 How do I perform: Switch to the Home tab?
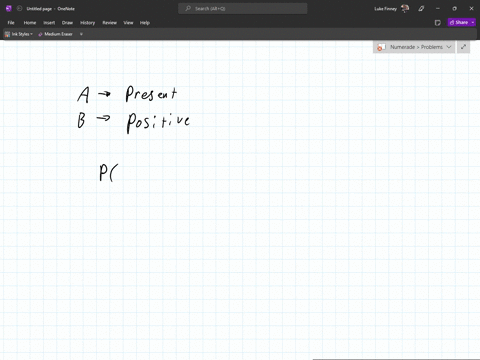pyautogui.click(x=30, y=23)
